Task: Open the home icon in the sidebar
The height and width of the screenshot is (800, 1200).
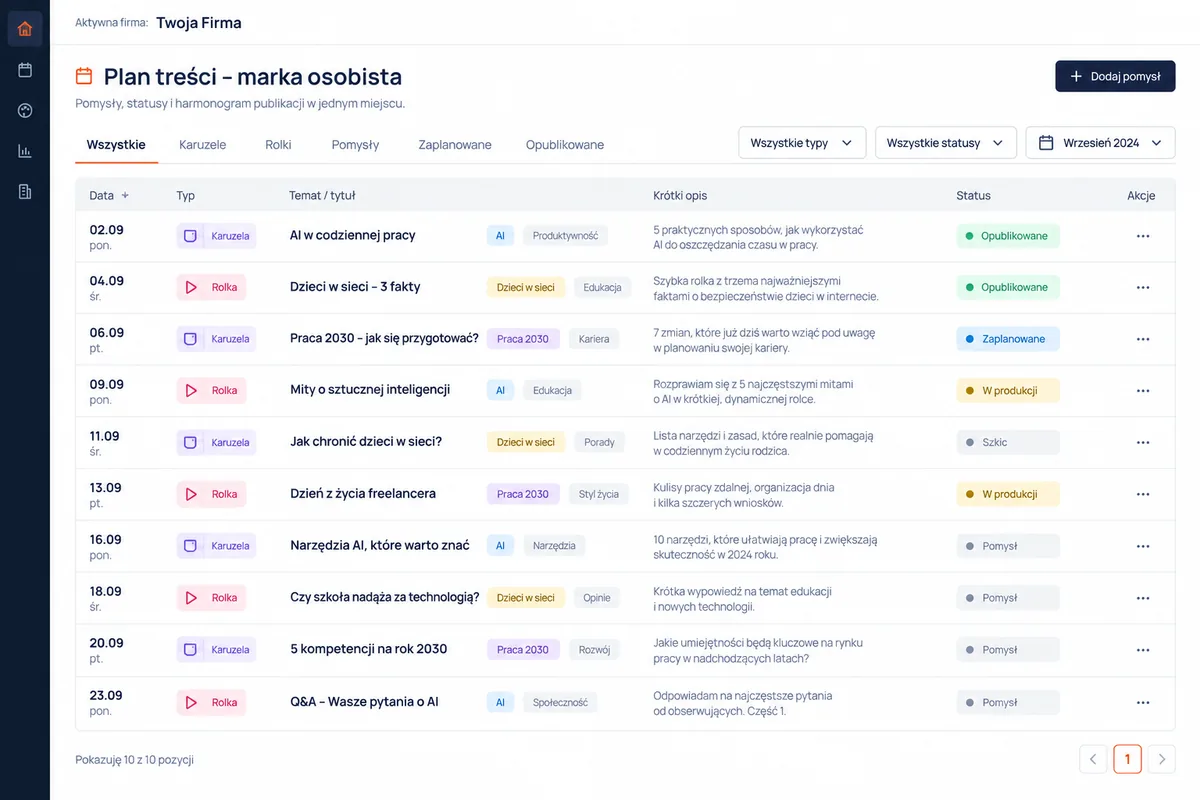Action: pos(25,28)
